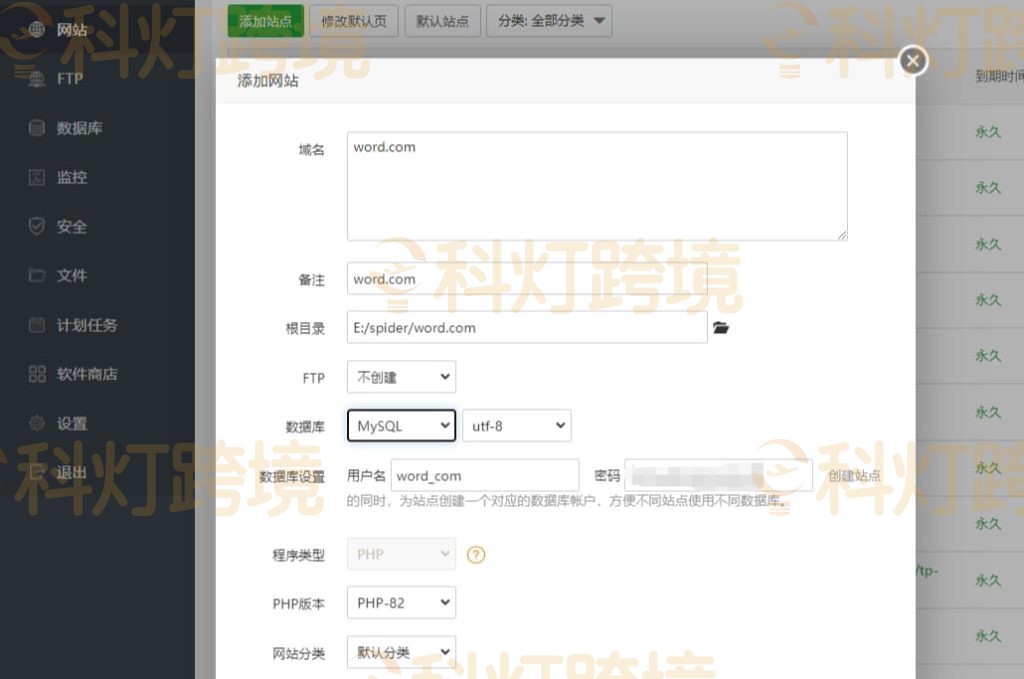1024x679 pixels.
Task: Click the FTP globe icon in sidebar
Action: tap(37, 78)
